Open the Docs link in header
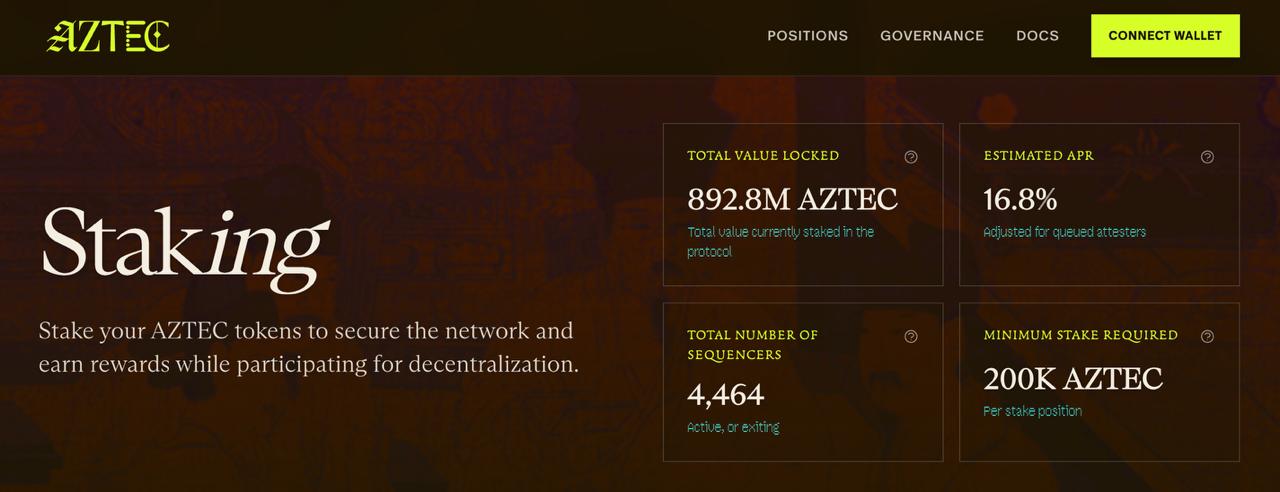The image size is (1280, 492). click(1037, 36)
